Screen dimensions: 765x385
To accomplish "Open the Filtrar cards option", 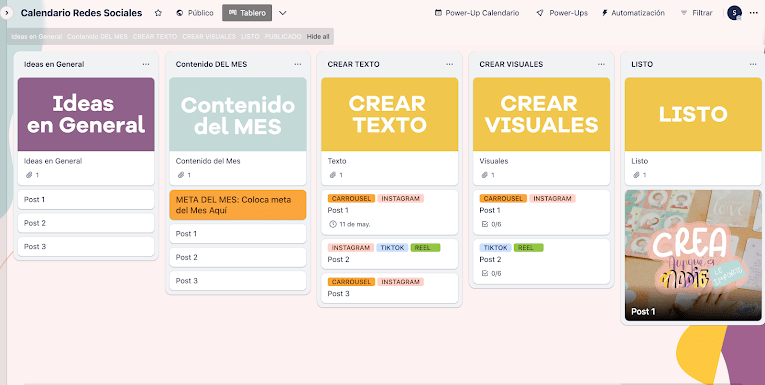I will click(x=697, y=13).
